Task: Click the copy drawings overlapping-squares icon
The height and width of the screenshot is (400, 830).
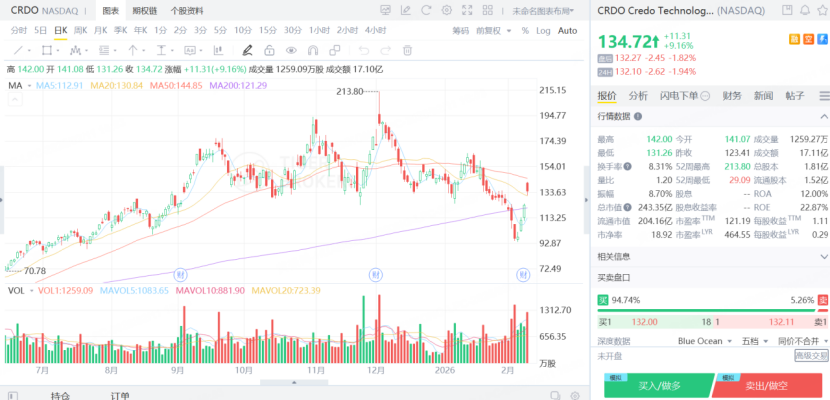Action: (x=335, y=51)
